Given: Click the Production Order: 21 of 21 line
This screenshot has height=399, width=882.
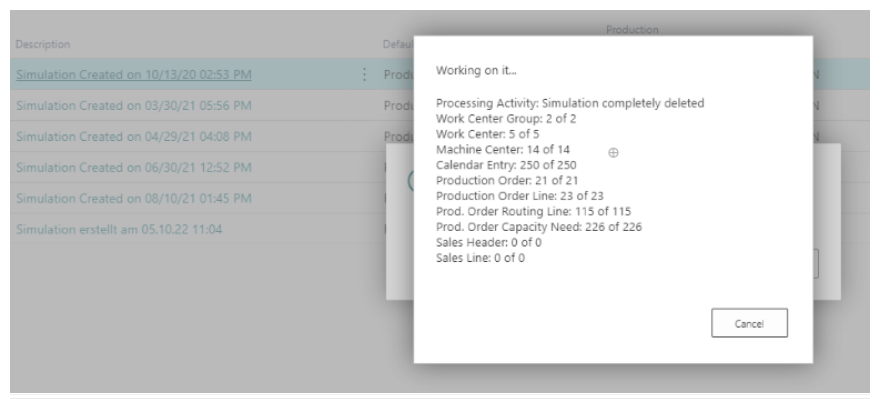Looking at the screenshot, I should coord(507,181).
